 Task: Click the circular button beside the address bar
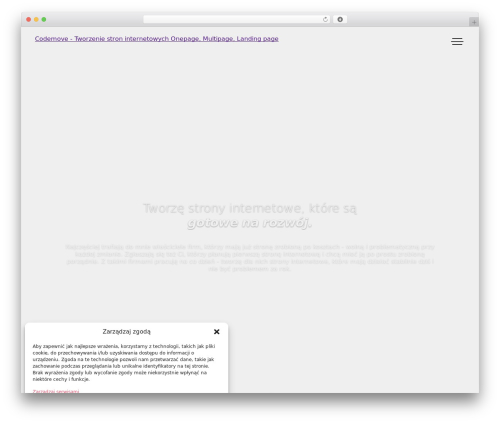(x=340, y=19)
